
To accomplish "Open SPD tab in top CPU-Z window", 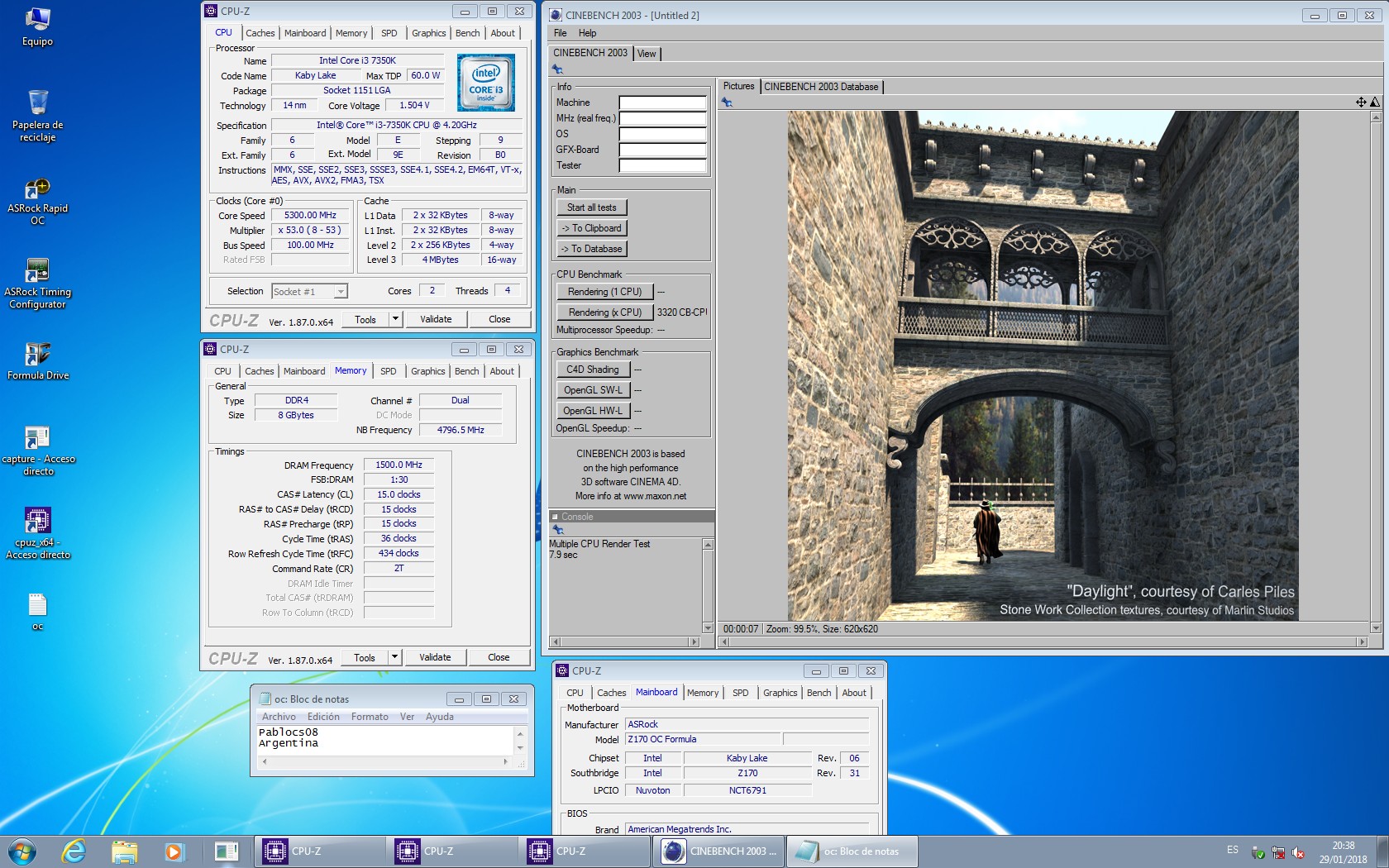I will tap(389, 33).
